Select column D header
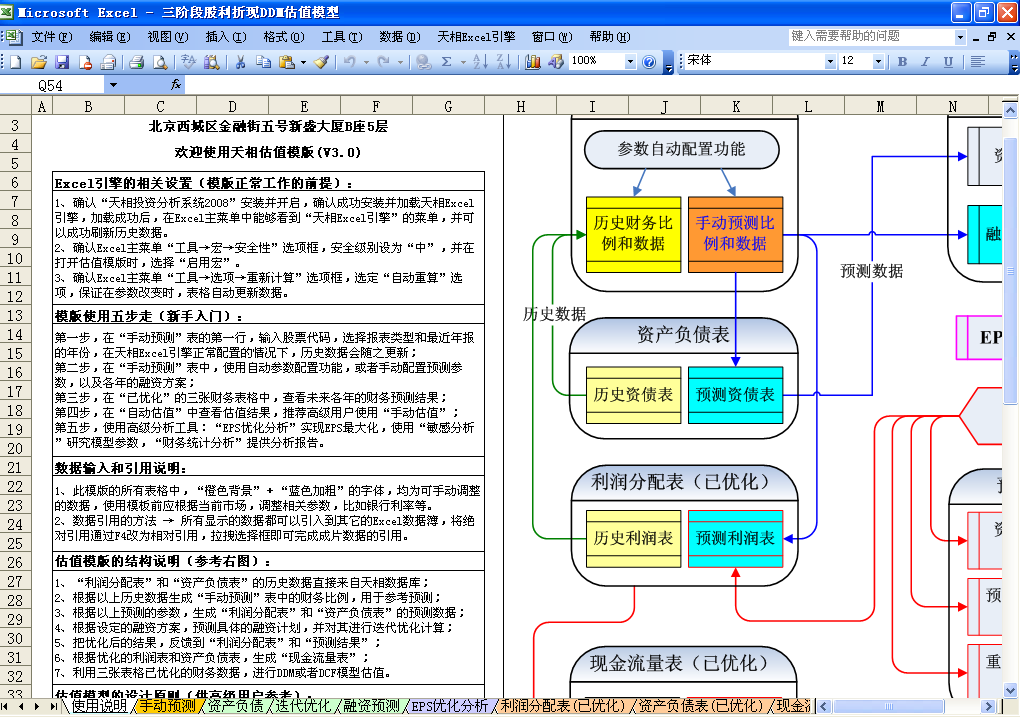Viewport: 1020px width, 717px height. (x=232, y=107)
